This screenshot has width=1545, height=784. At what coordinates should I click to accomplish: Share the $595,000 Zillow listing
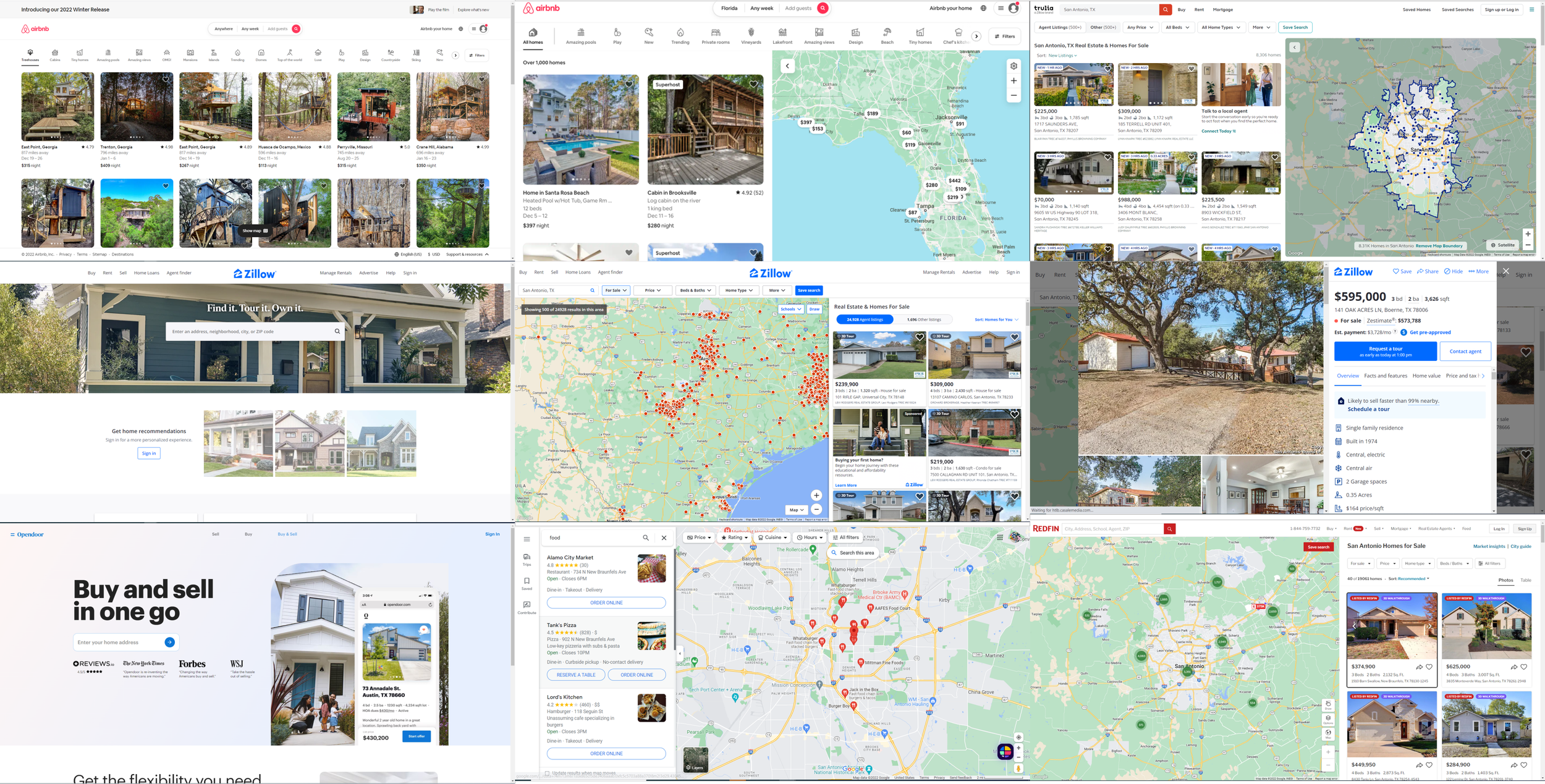(1428, 271)
